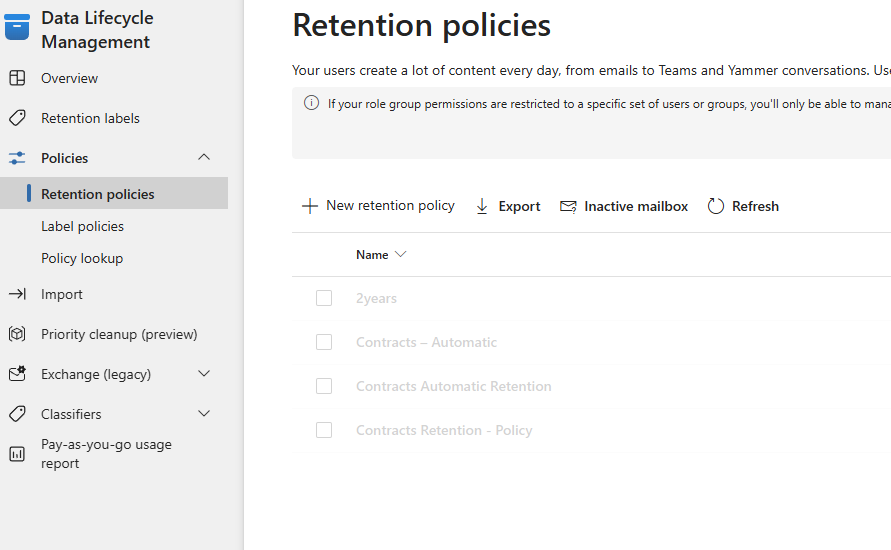Click the Export download icon
Viewport: 891px width, 550px height.
pos(482,206)
